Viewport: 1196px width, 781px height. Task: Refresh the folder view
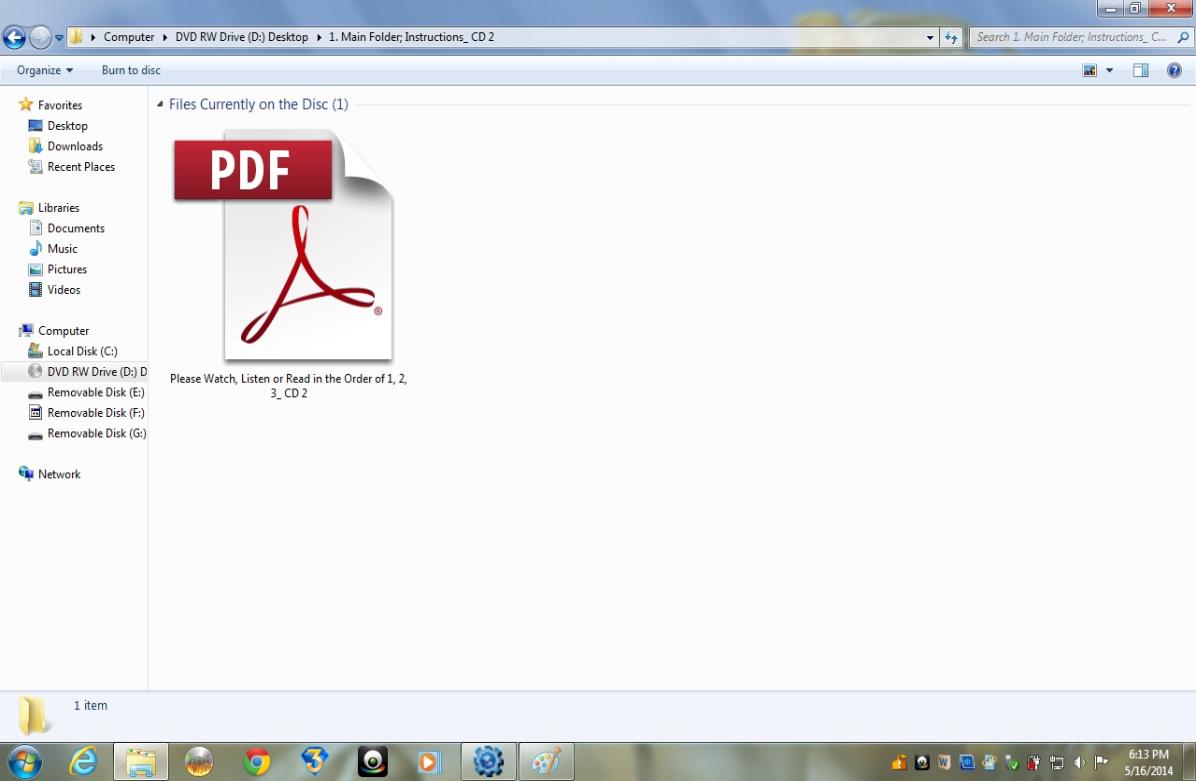coord(950,37)
